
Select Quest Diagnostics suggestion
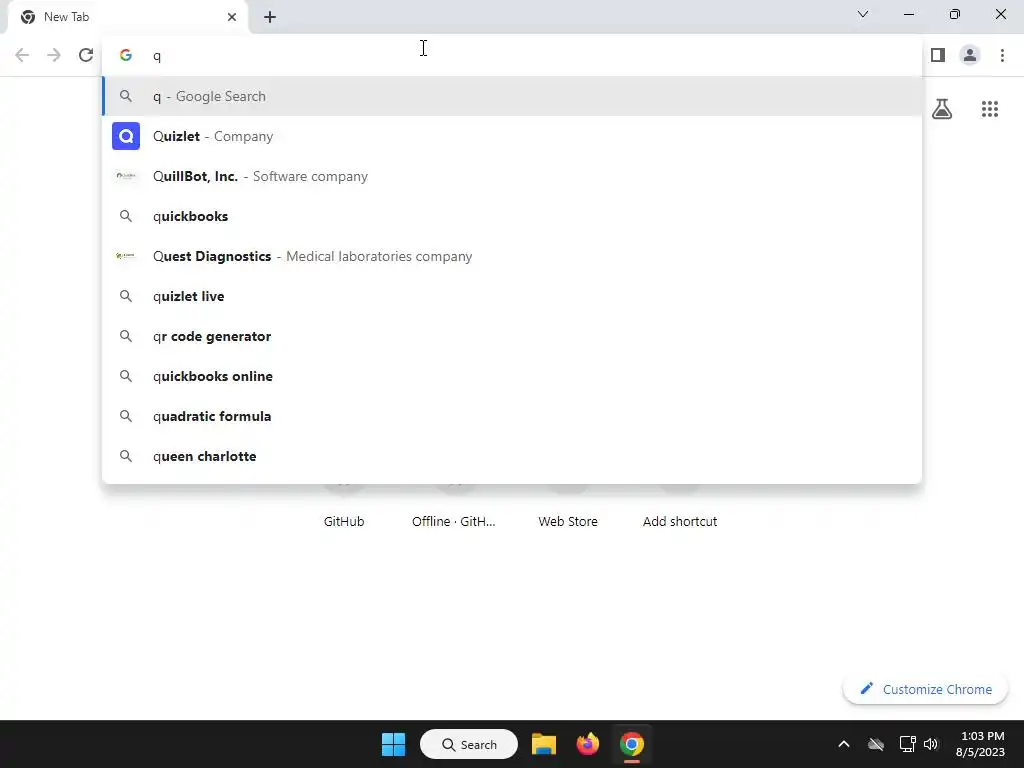[x=512, y=257]
